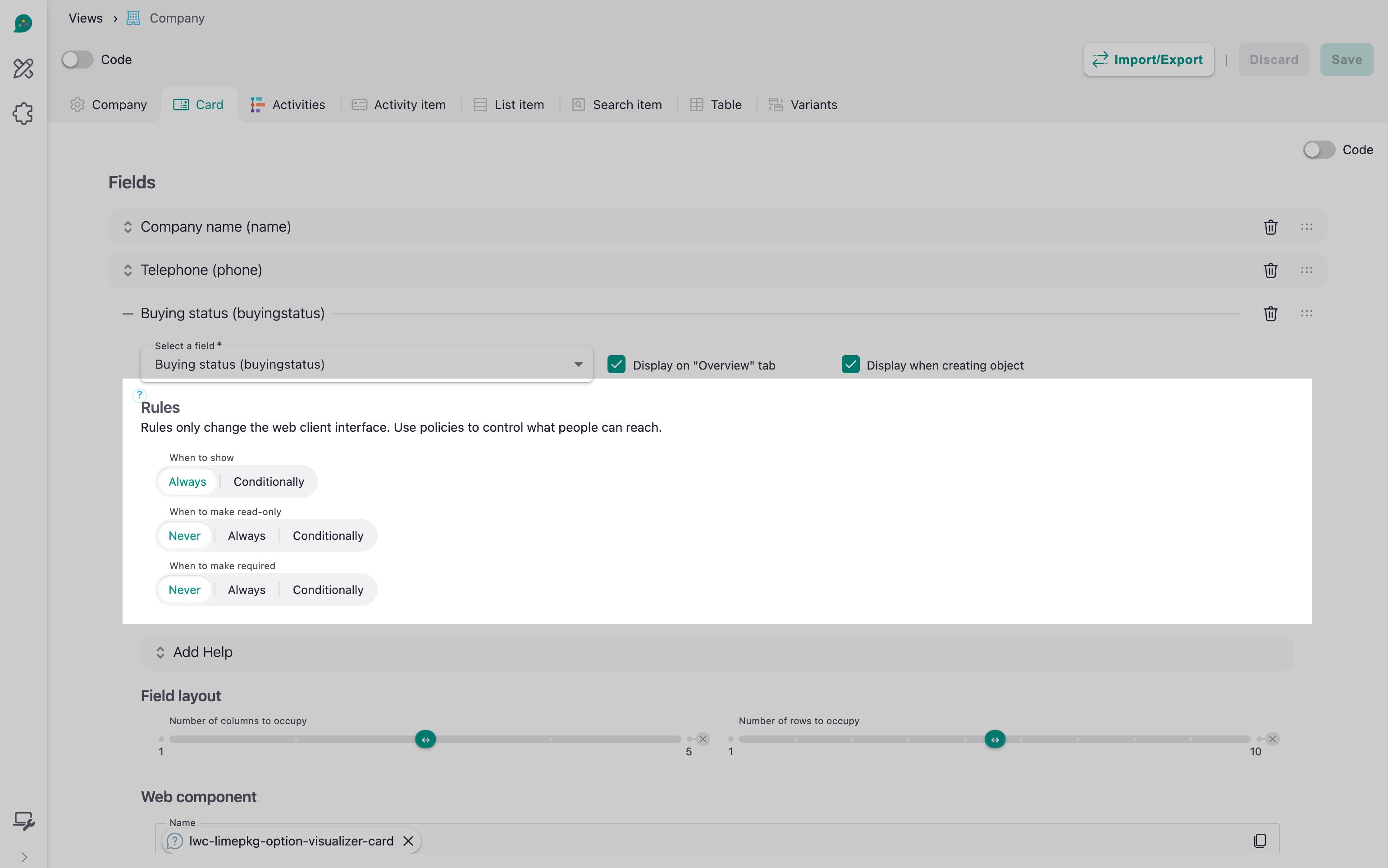Click the Discard button
1388x868 pixels.
click(x=1274, y=59)
